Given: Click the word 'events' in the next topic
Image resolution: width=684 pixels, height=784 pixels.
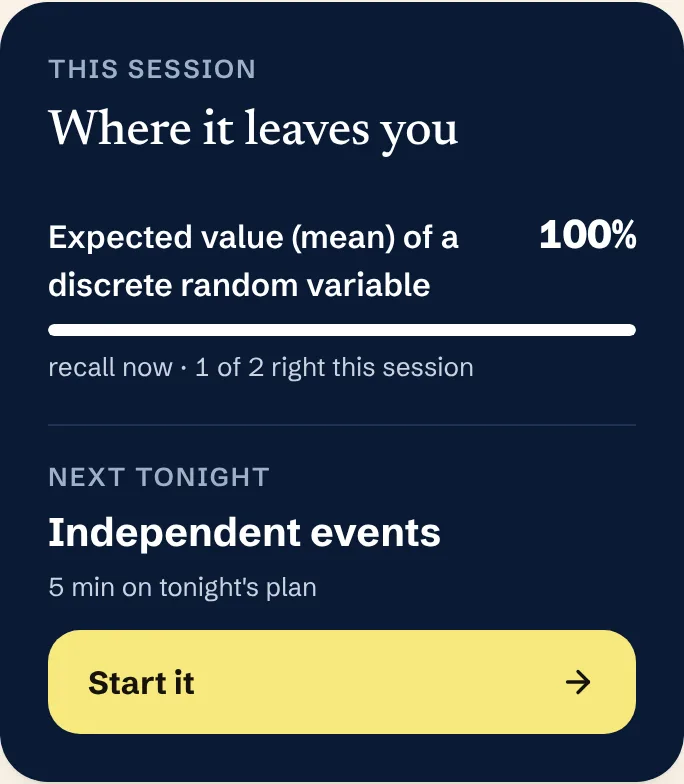Looking at the screenshot, I should 376,533.
